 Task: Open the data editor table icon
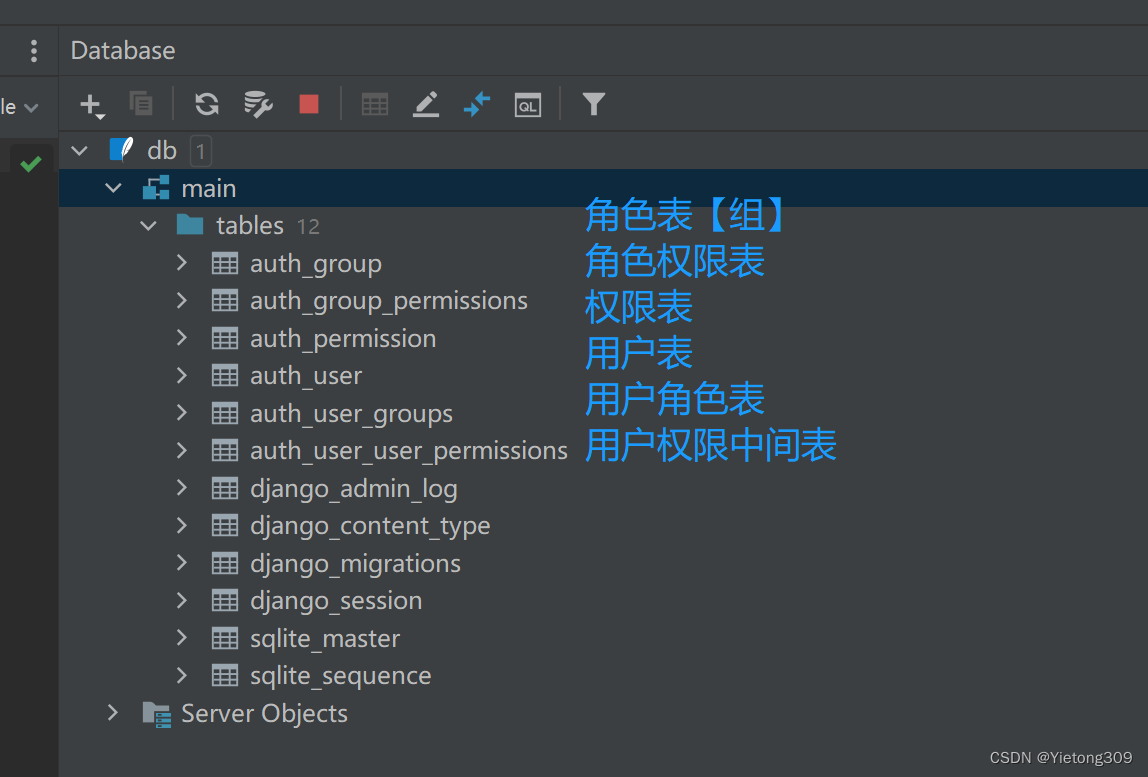(374, 103)
